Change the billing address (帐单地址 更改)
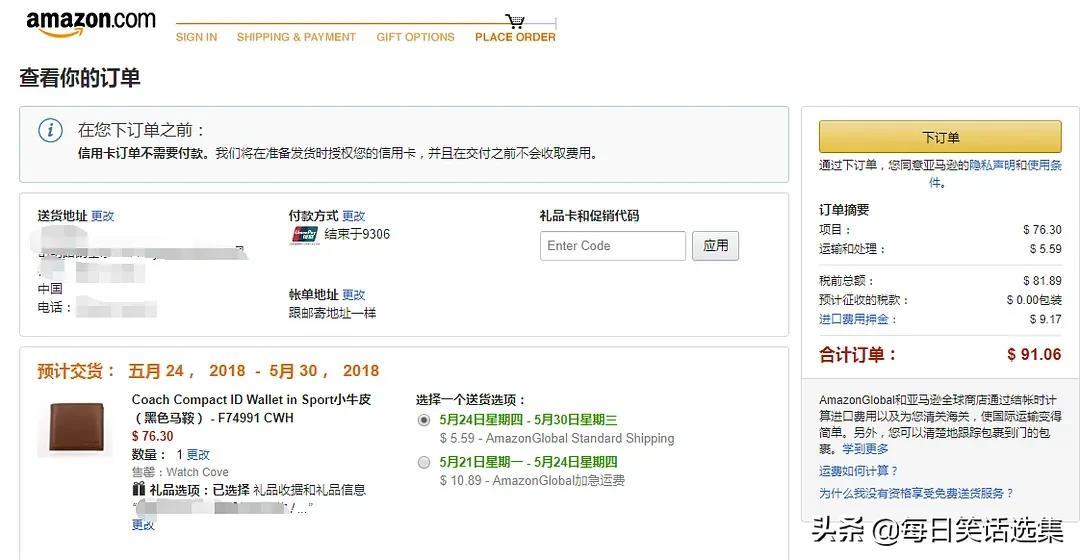Image resolution: width=1080 pixels, height=560 pixels. click(354, 295)
